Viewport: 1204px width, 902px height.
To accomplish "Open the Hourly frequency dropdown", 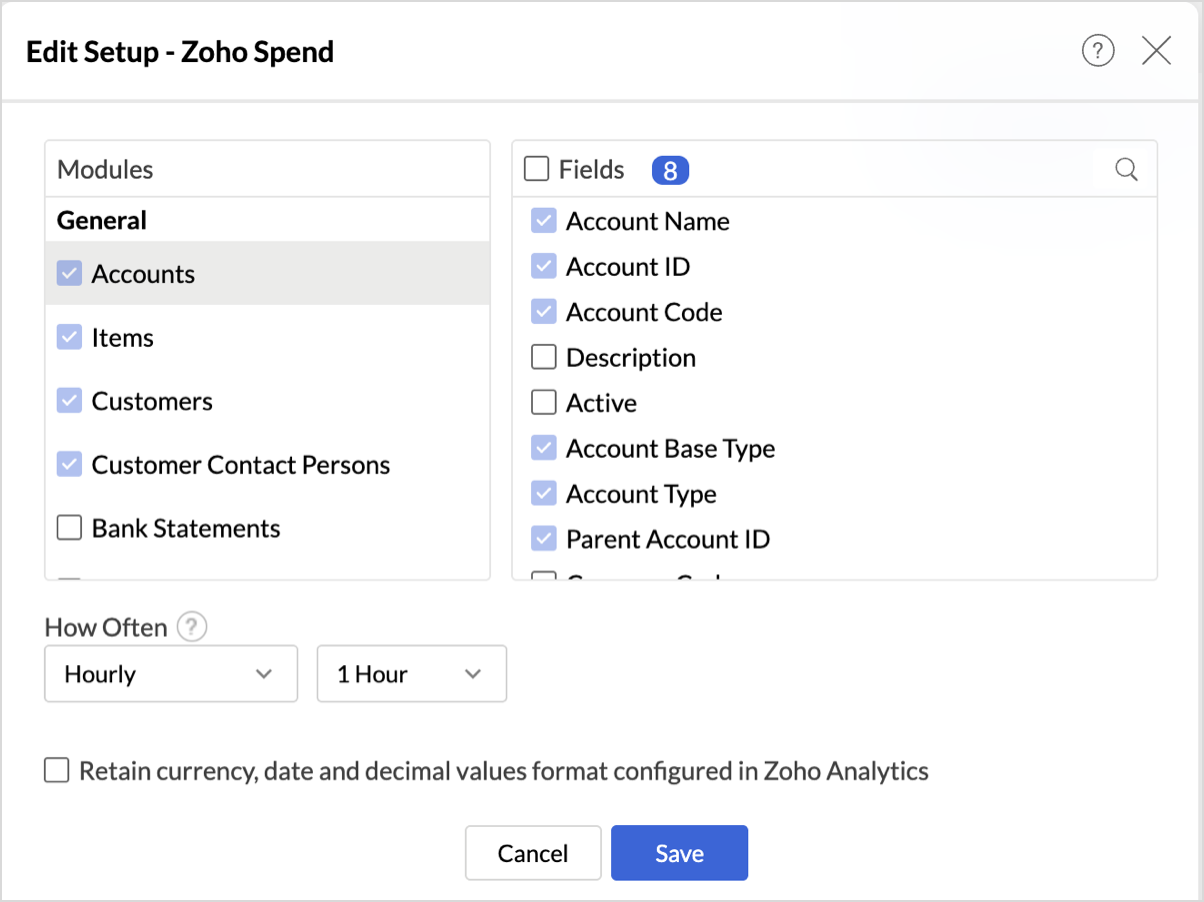I will (x=171, y=674).
